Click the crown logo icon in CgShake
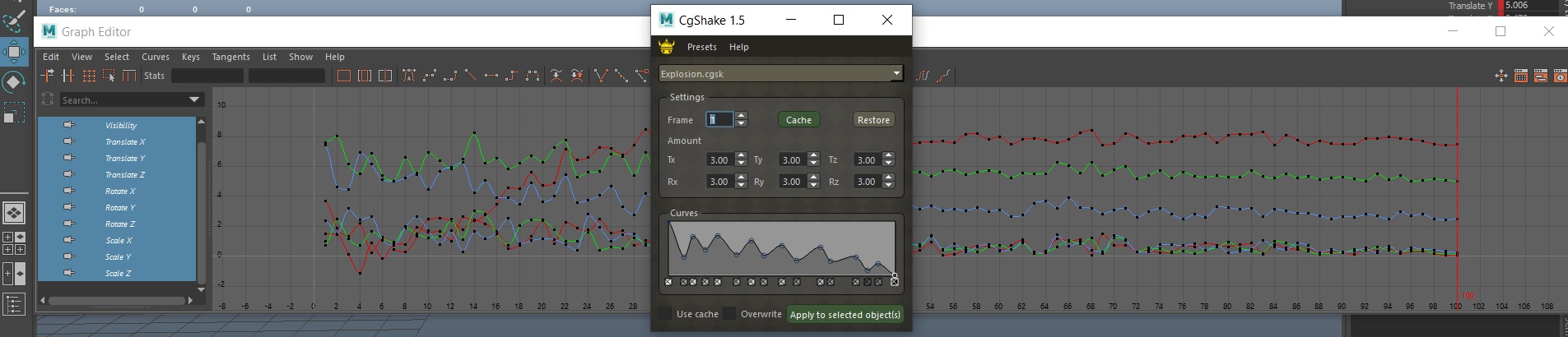 667,47
